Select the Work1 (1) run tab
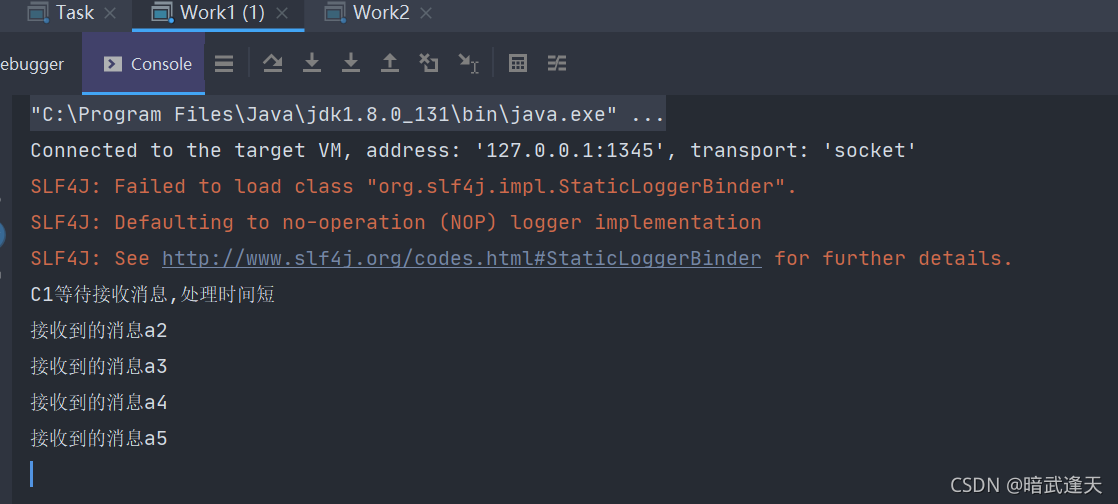 pyautogui.click(x=218, y=13)
